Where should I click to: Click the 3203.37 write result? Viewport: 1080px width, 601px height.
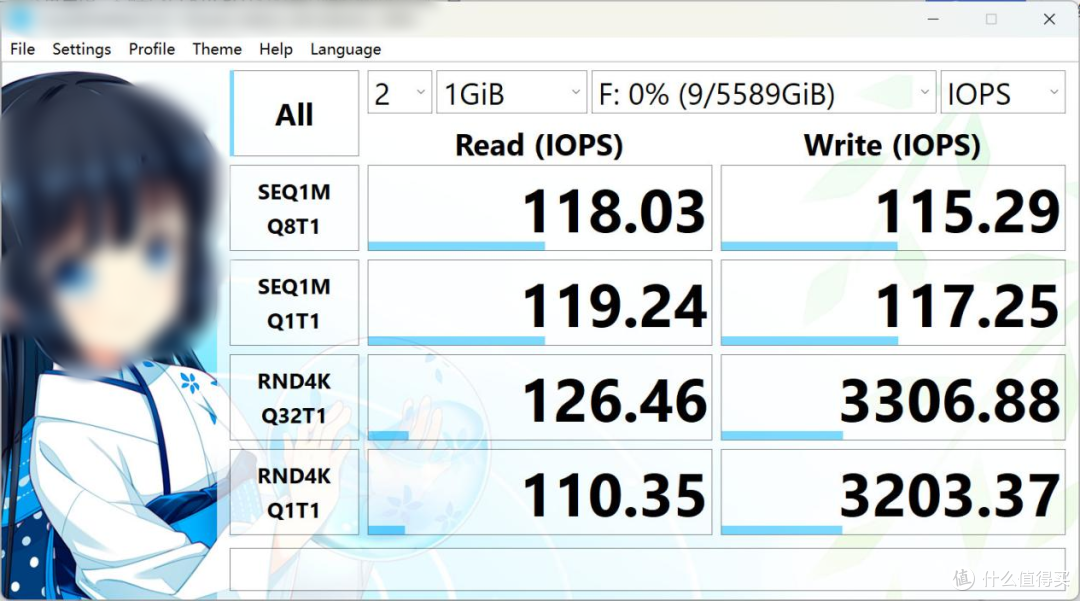click(x=893, y=492)
